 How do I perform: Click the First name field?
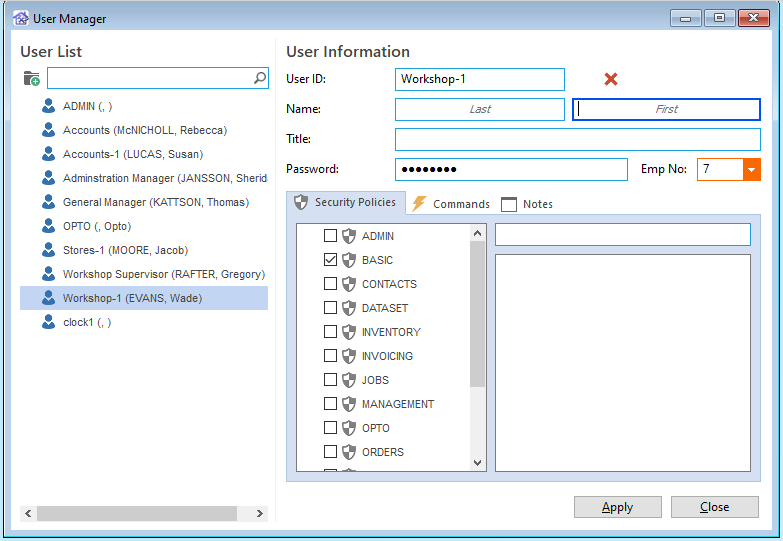[666, 109]
